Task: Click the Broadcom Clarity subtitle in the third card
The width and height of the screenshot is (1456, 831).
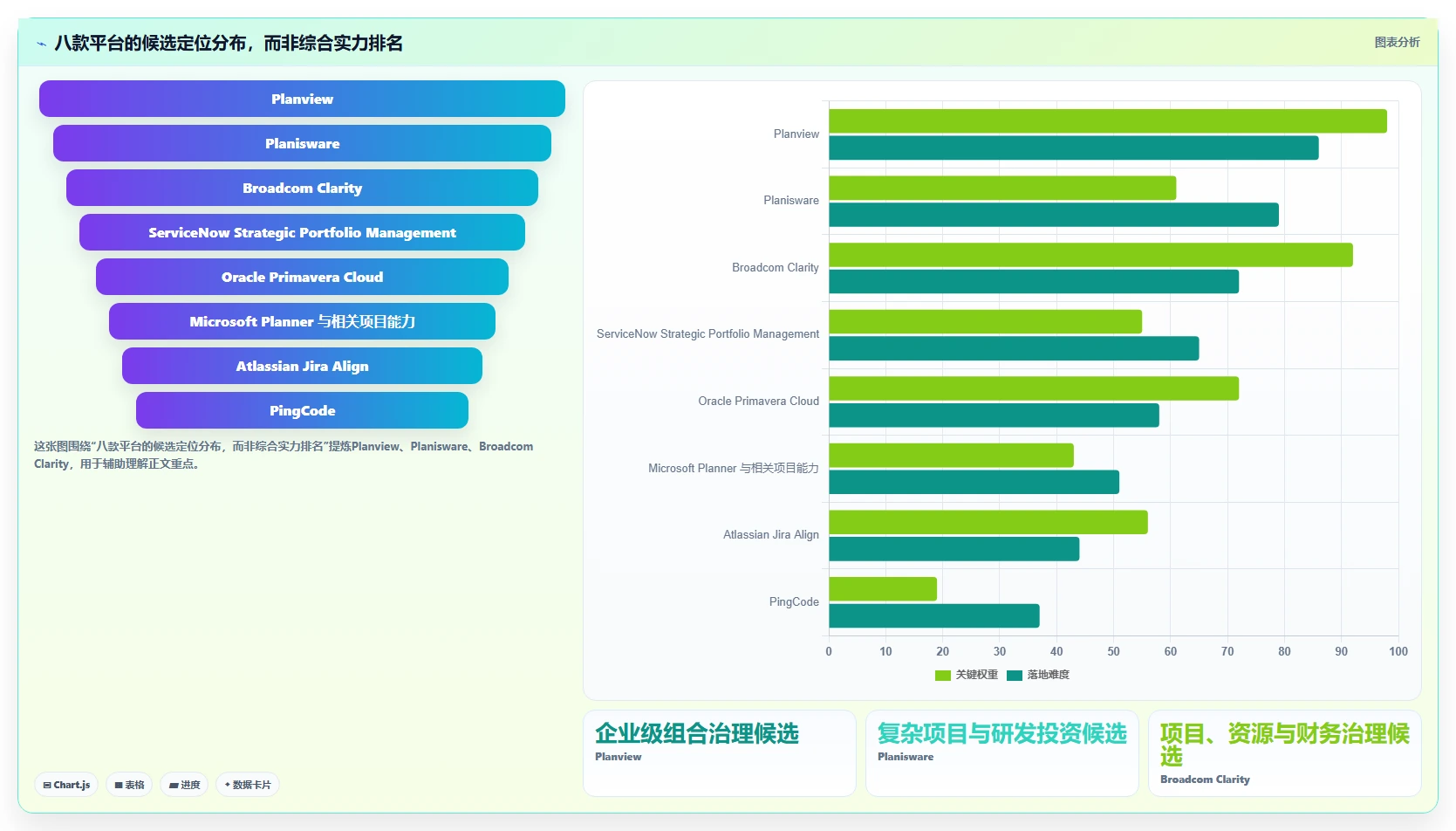Action: coord(1205,779)
